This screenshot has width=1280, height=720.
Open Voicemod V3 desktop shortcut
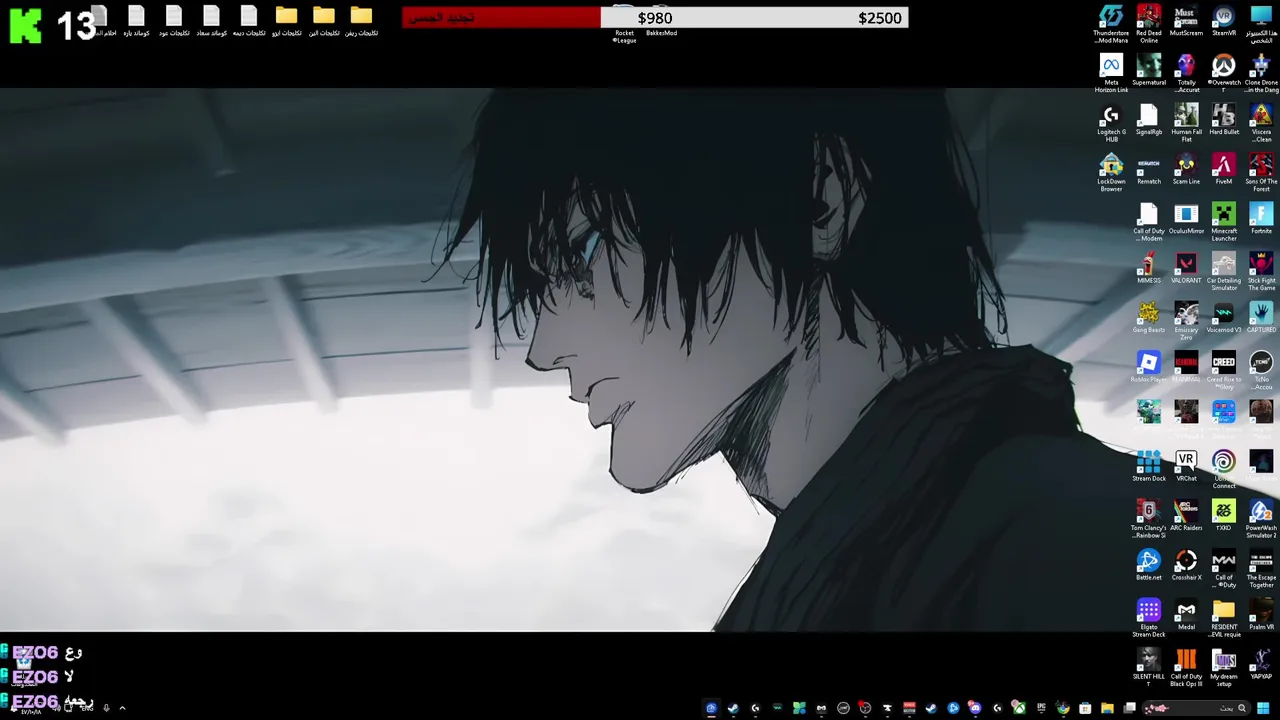point(1224,318)
